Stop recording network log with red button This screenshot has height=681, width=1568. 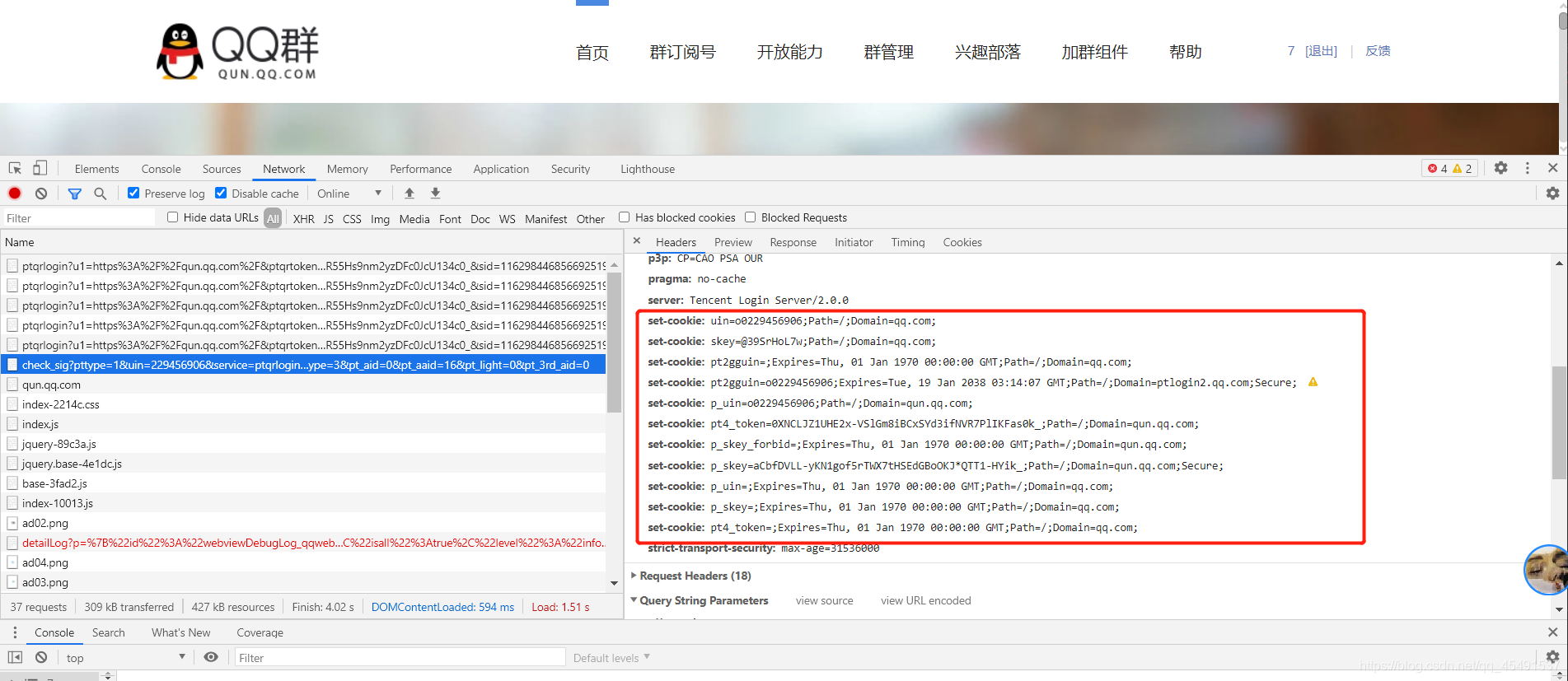coord(15,194)
